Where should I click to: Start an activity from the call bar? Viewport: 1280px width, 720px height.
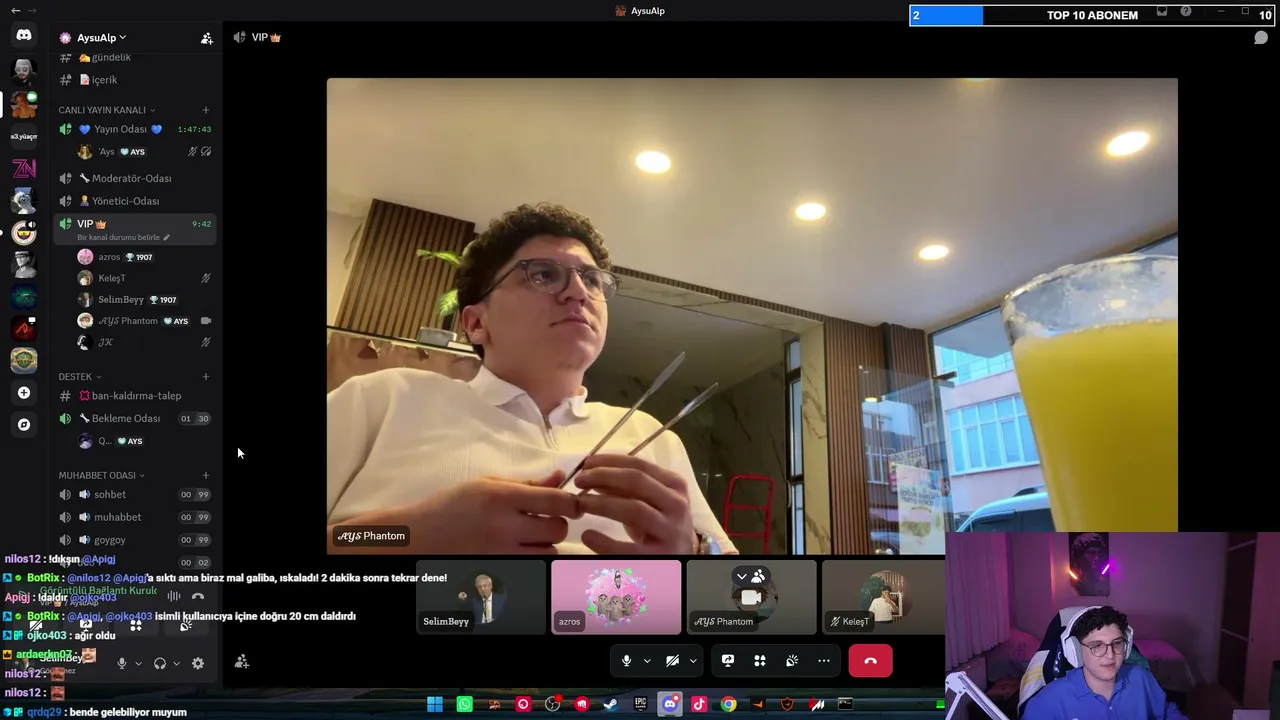(760, 661)
